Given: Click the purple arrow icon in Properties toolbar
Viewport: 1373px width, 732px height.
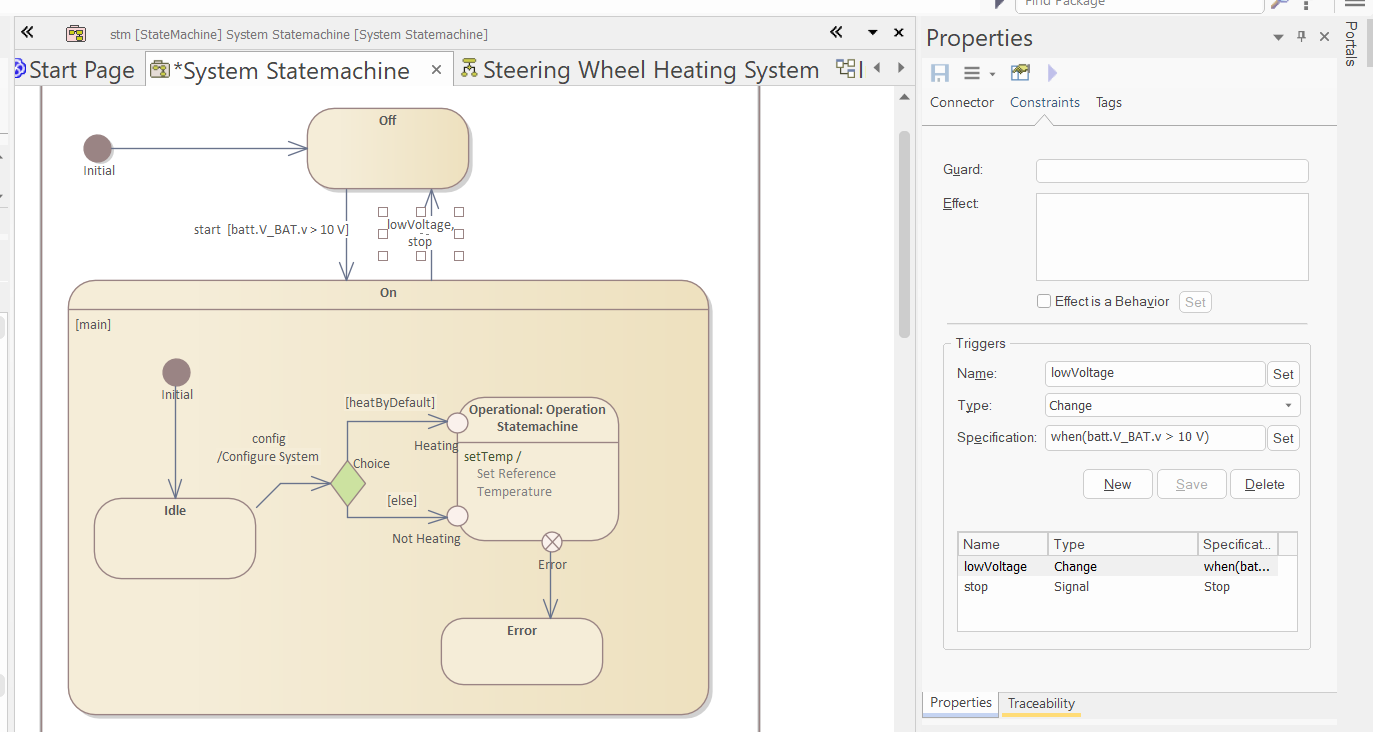Looking at the screenshot, I should pyautogui.click(x=1052, y=73).
